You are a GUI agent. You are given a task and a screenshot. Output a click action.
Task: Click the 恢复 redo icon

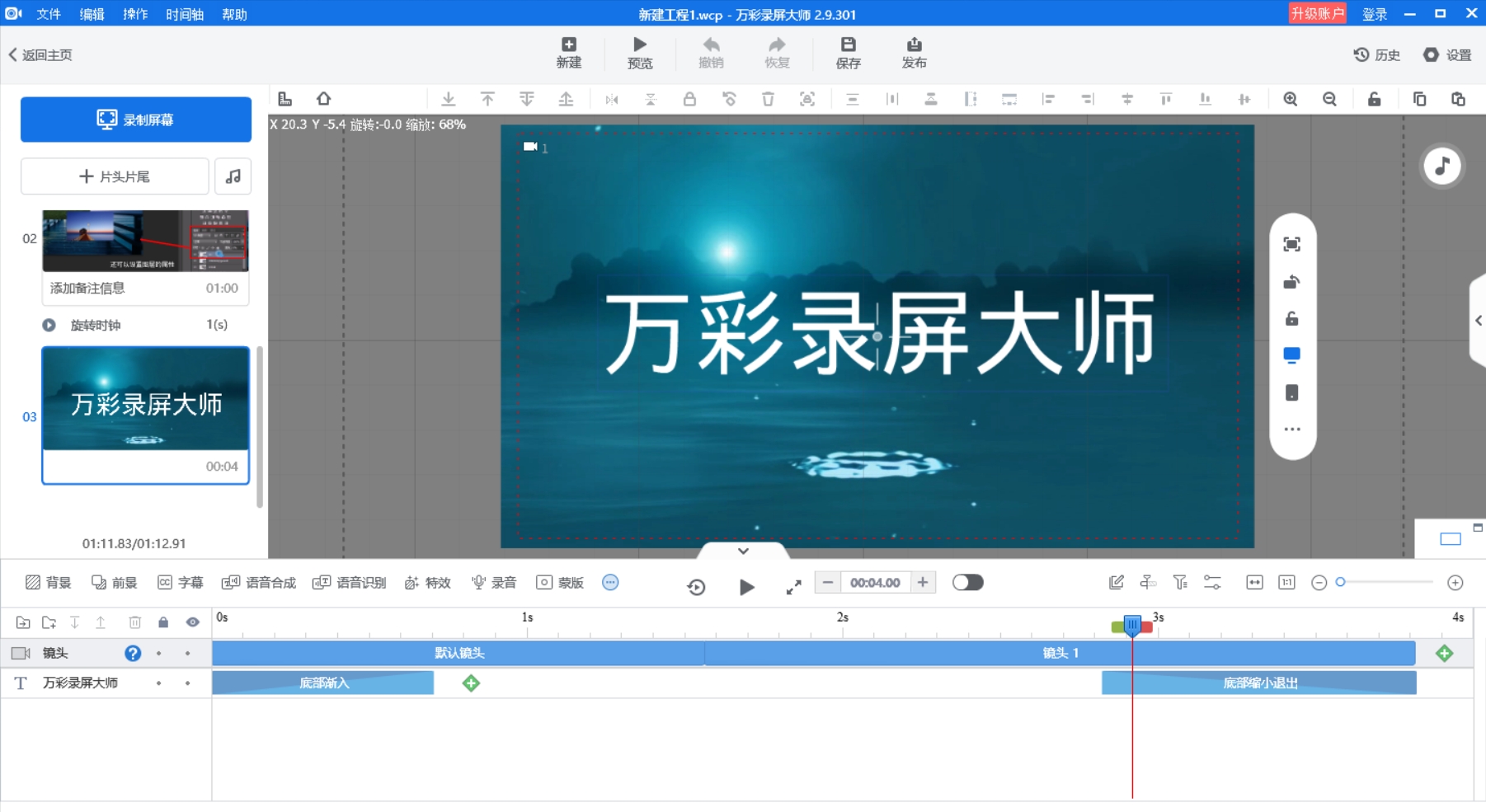(x=777, y=53)
